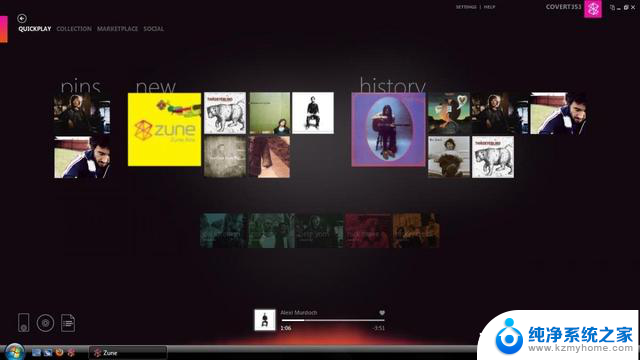Open the disc burn icon
The height and width of the screenshot is (360, 640).
tap(45, 323)
